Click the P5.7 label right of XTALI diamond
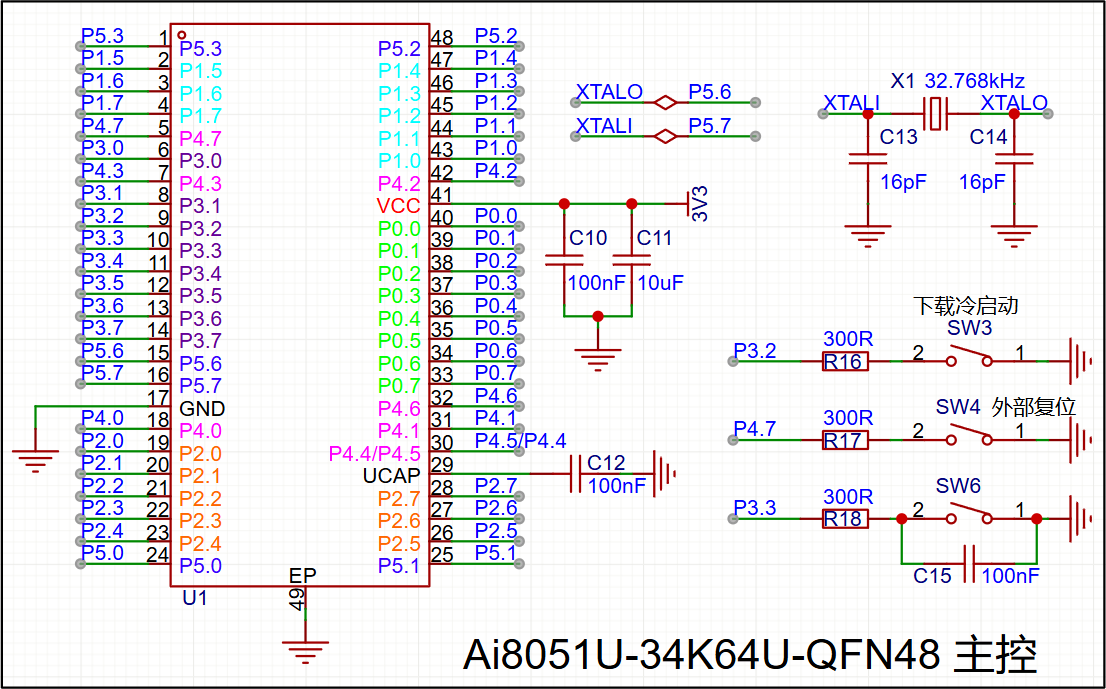This screenshot has height=689, width=1106. (710, 126)
